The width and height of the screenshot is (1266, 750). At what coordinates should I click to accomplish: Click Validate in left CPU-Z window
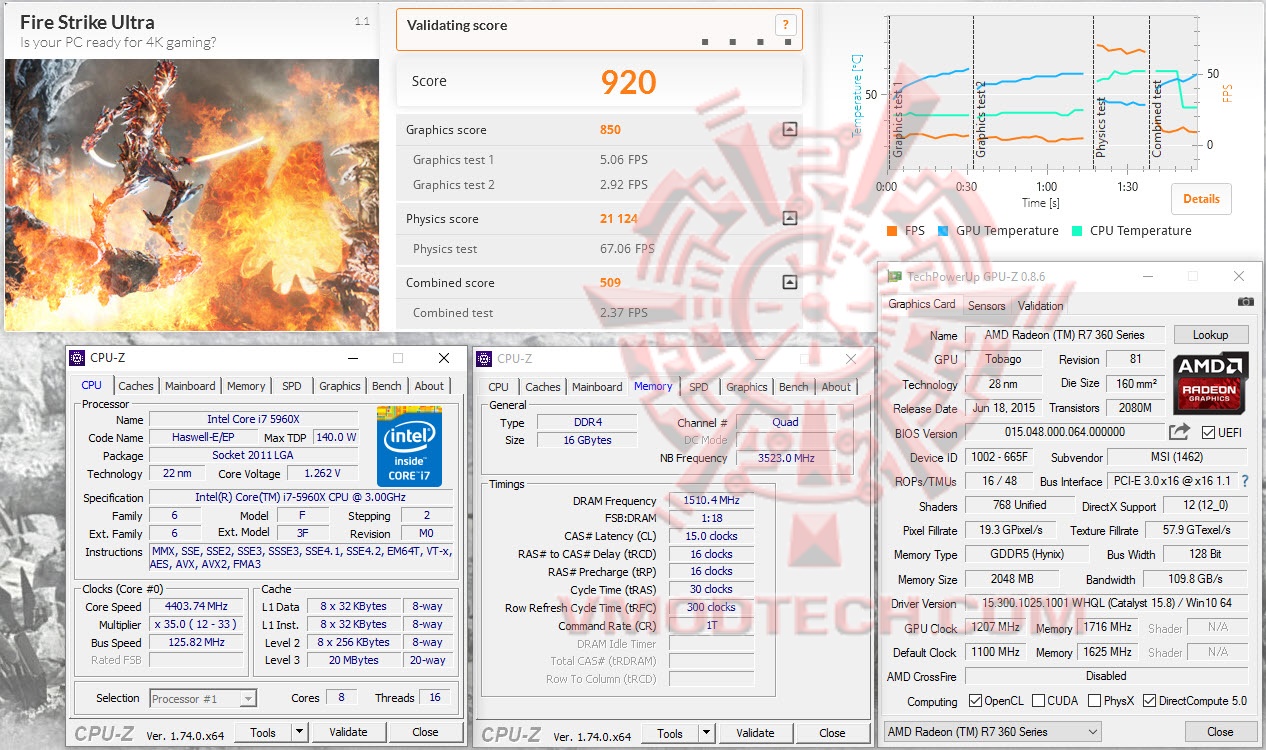[x=348, y=732]
